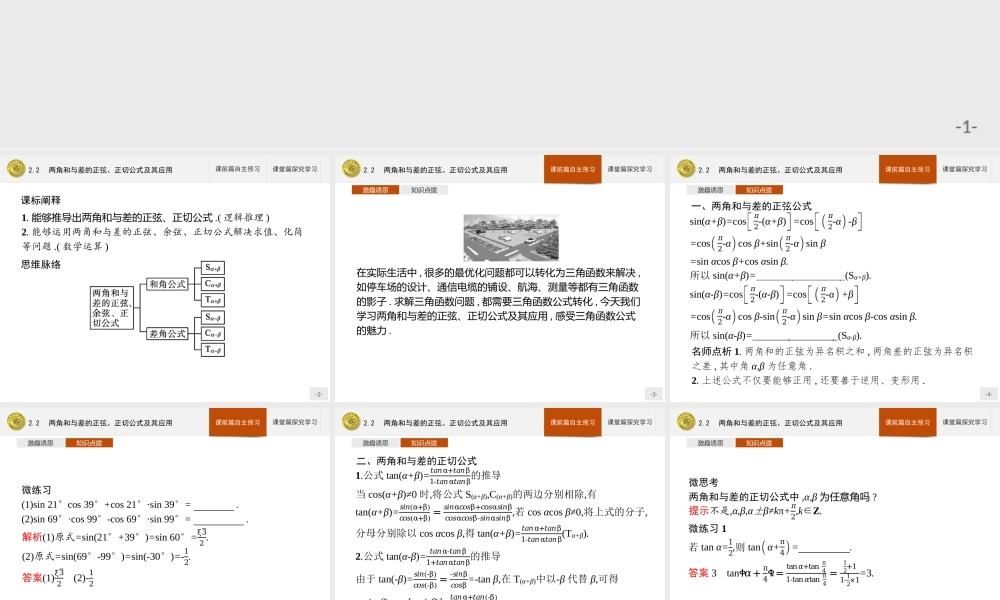The height and width of the screenshot is (600, 1000).
Task: Expand the 差角公式 branch
Action: (167, 334)
